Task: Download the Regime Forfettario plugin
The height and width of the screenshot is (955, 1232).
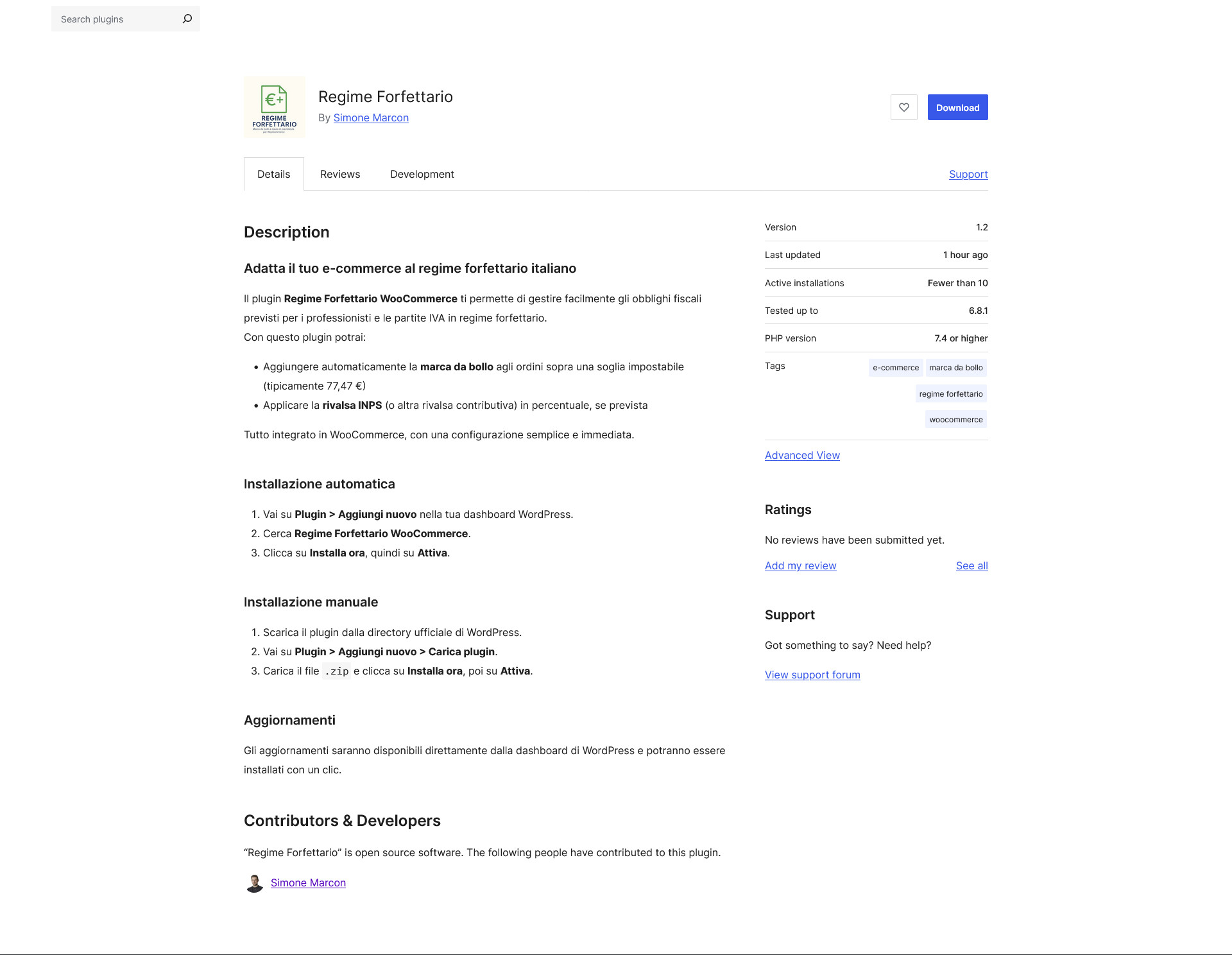Action: 957,107
